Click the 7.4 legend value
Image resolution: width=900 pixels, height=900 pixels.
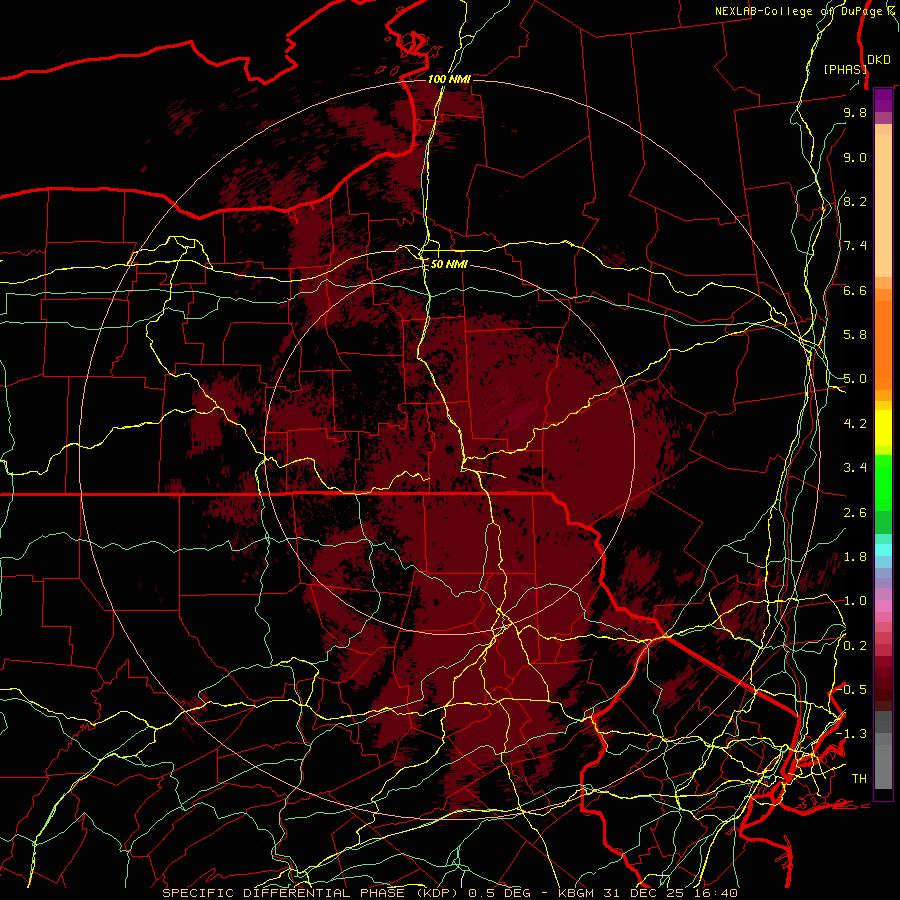(x=855, y=246)
